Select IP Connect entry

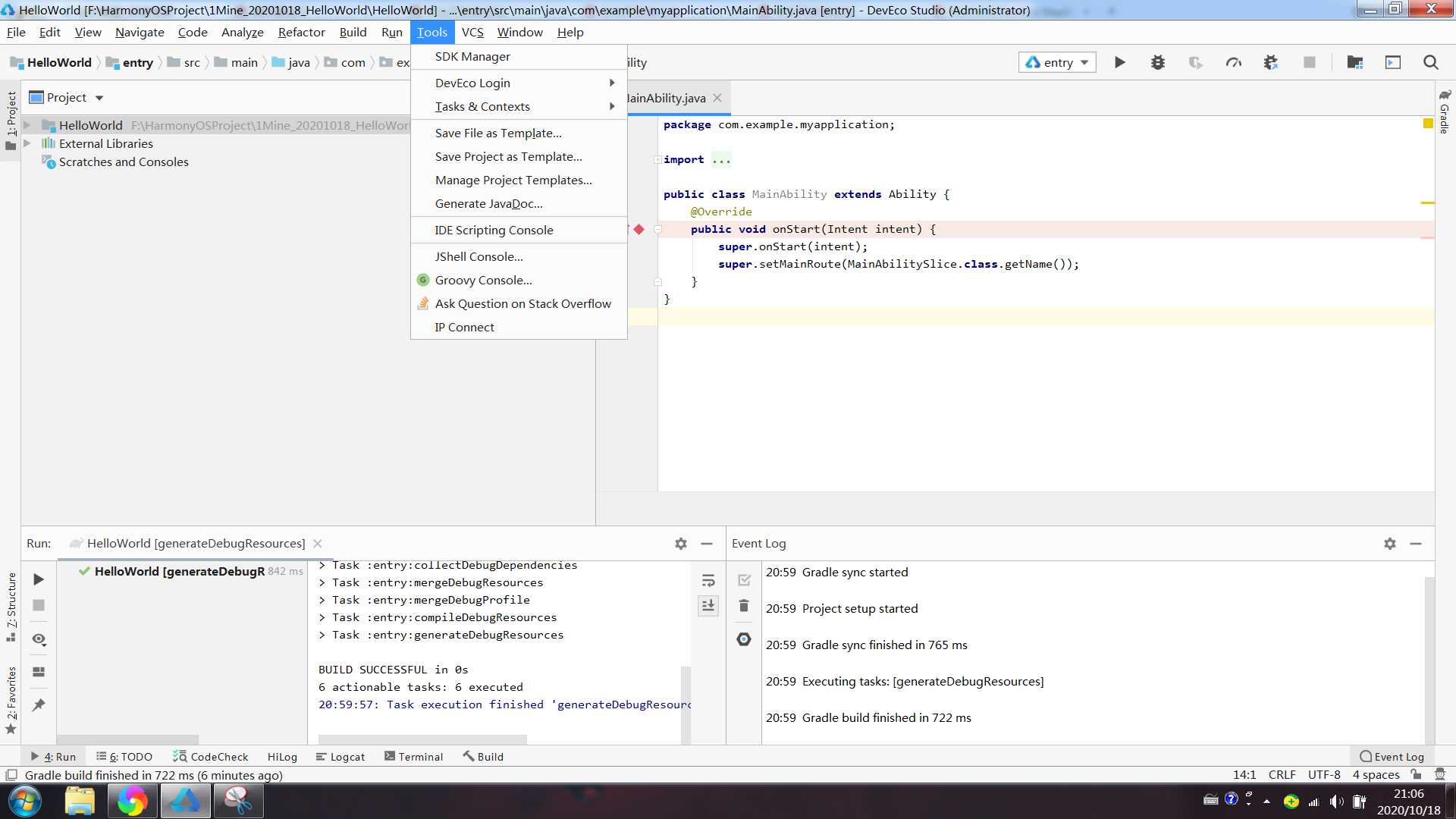pyautogui.click(x=519, y=327)
